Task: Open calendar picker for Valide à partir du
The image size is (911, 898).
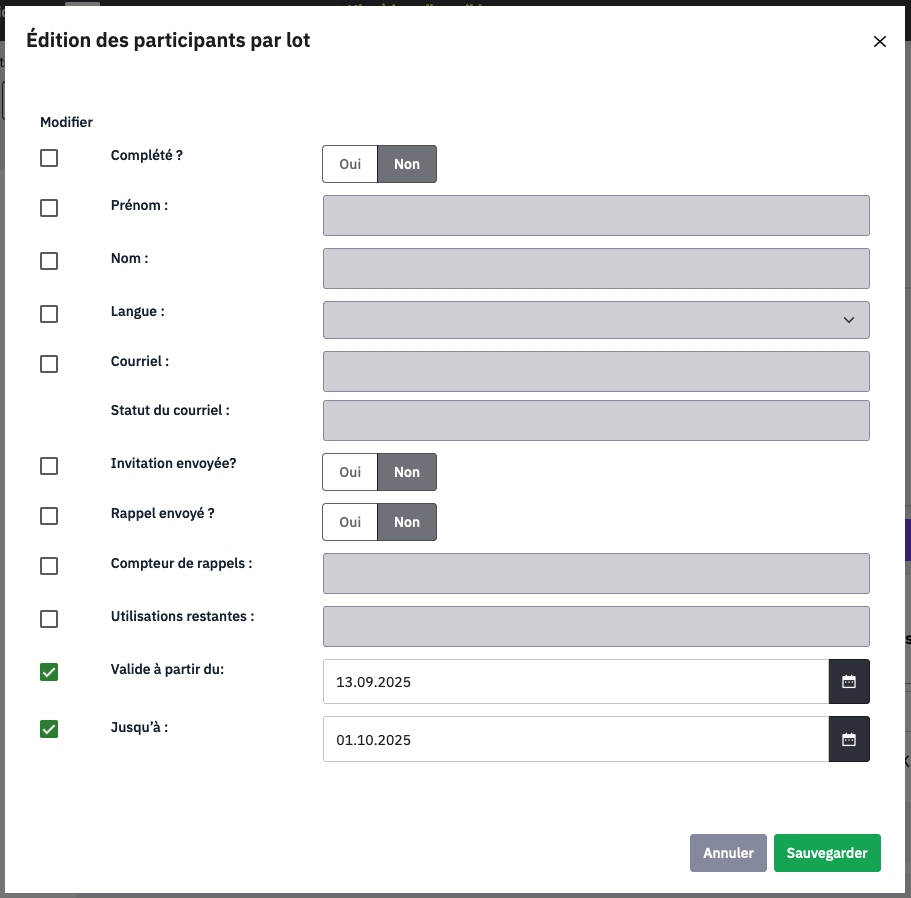Action: click(x=849, y=682)
